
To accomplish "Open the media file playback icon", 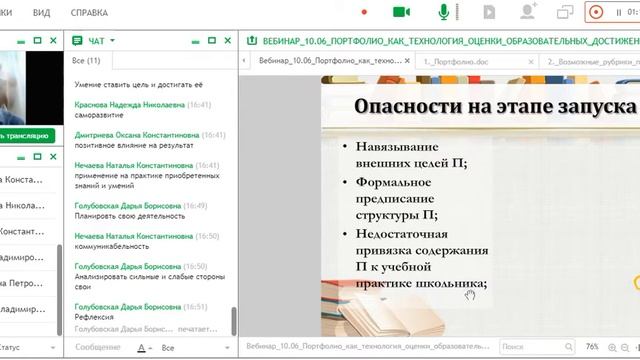I will pos(489,12).
